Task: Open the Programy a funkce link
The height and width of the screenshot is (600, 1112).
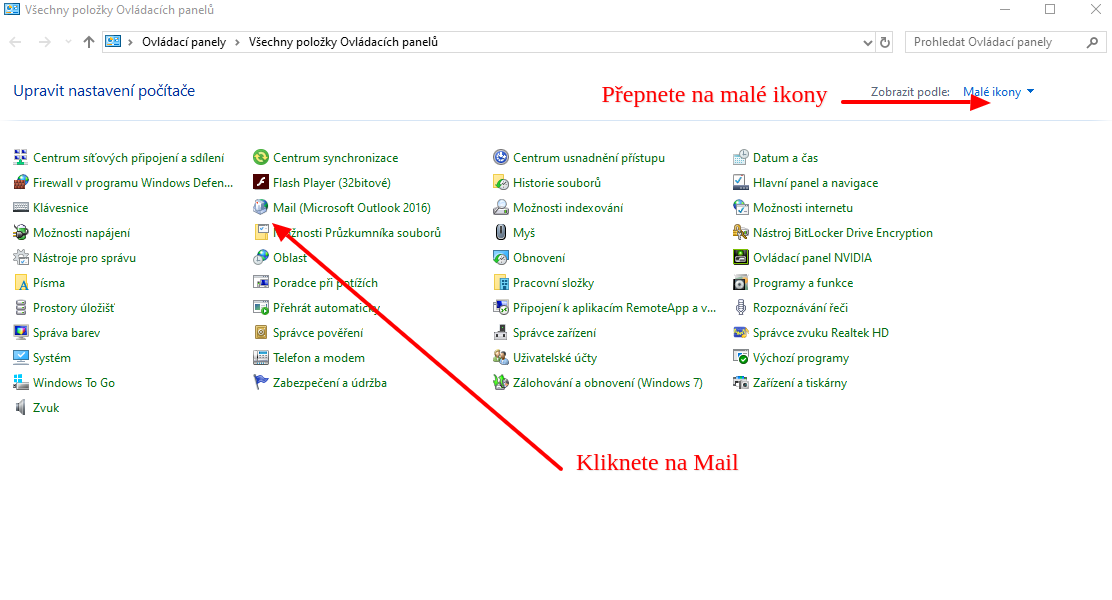Action: point(802,283)
